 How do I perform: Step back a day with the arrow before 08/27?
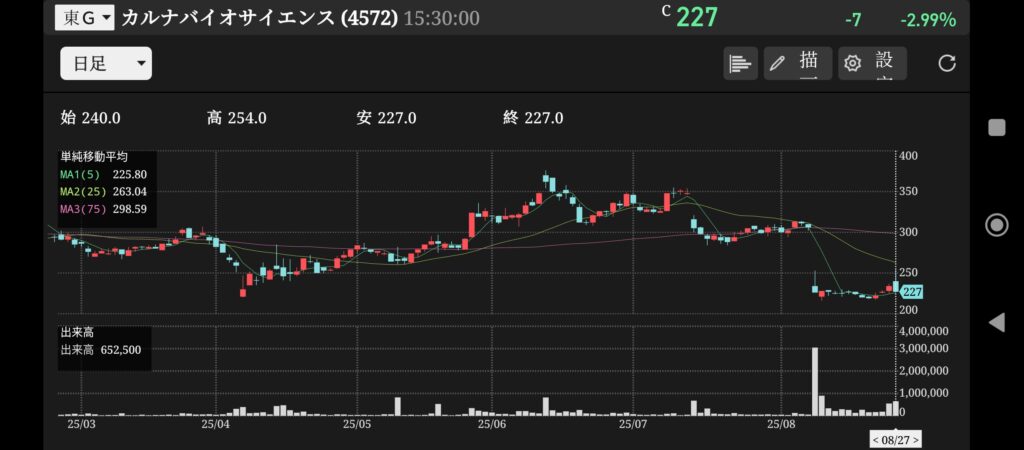[876, 440]
